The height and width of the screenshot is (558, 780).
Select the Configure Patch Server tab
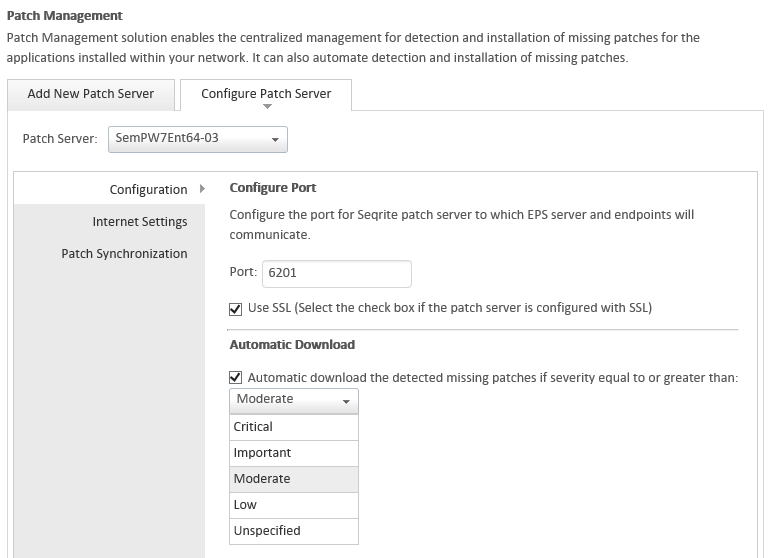pyautogui.click(x=266, y=94)
